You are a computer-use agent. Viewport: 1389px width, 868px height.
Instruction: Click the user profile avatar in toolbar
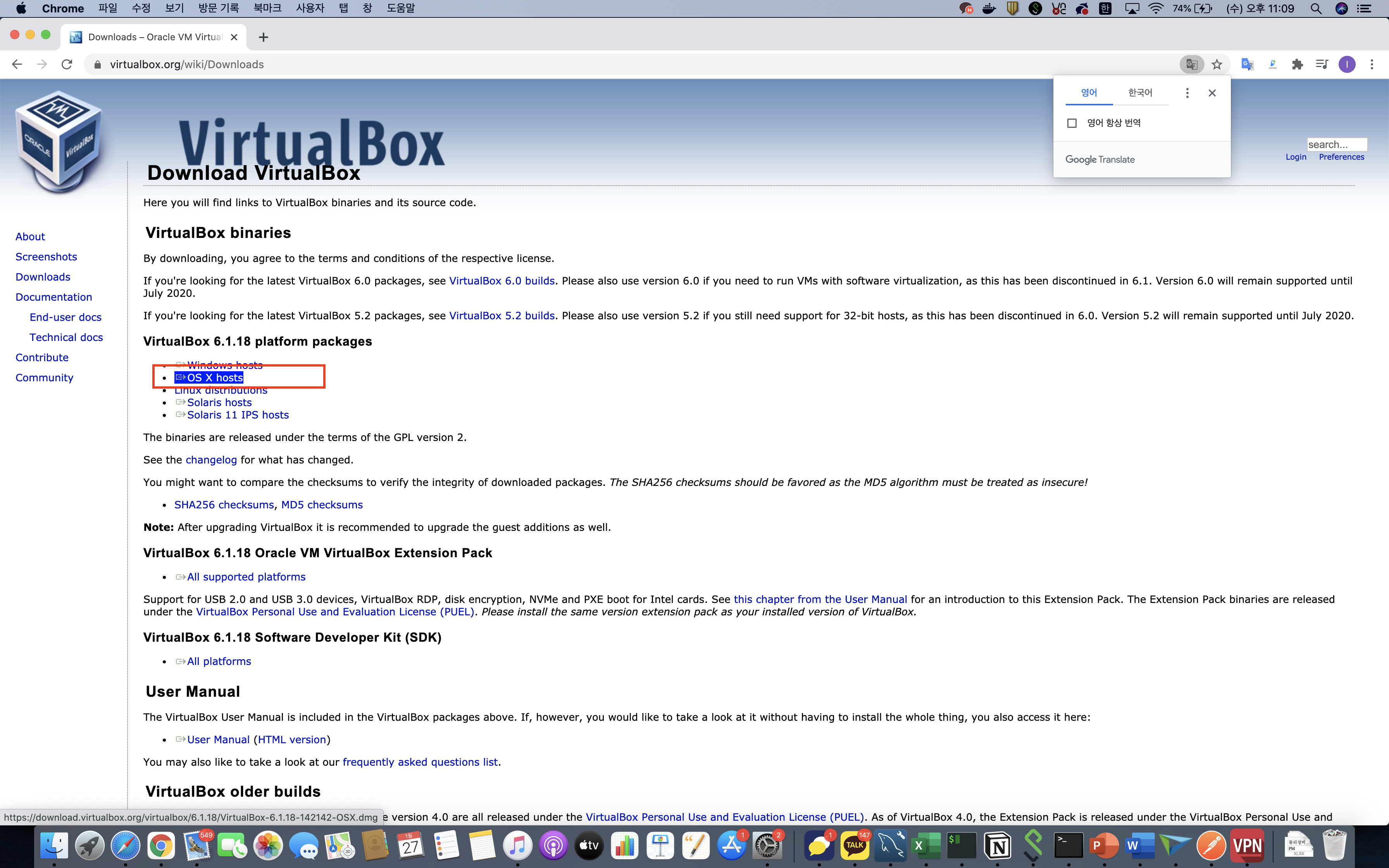coord(1346,64)
